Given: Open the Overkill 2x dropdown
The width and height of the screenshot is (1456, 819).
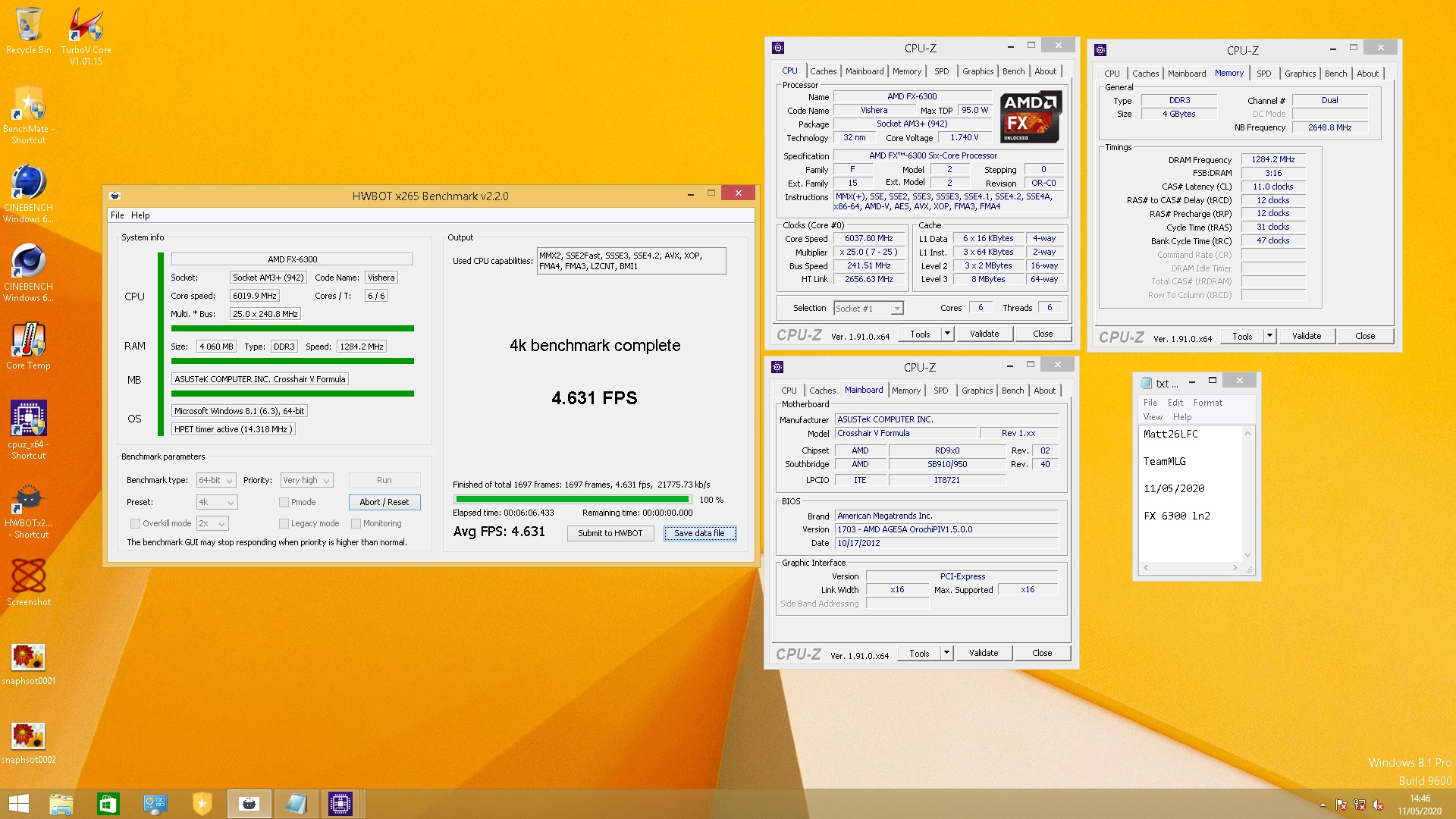Looking at the screenshot, I should [x=212, y=523].
